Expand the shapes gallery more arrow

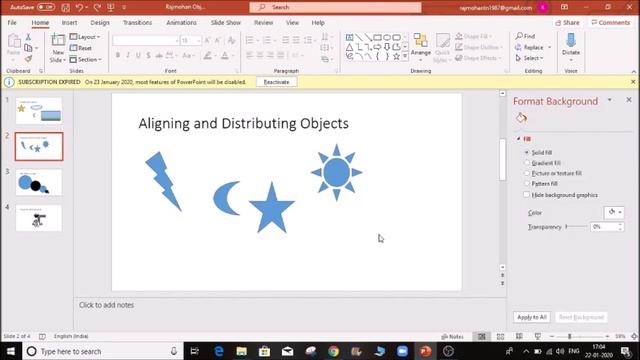[405, 57]
